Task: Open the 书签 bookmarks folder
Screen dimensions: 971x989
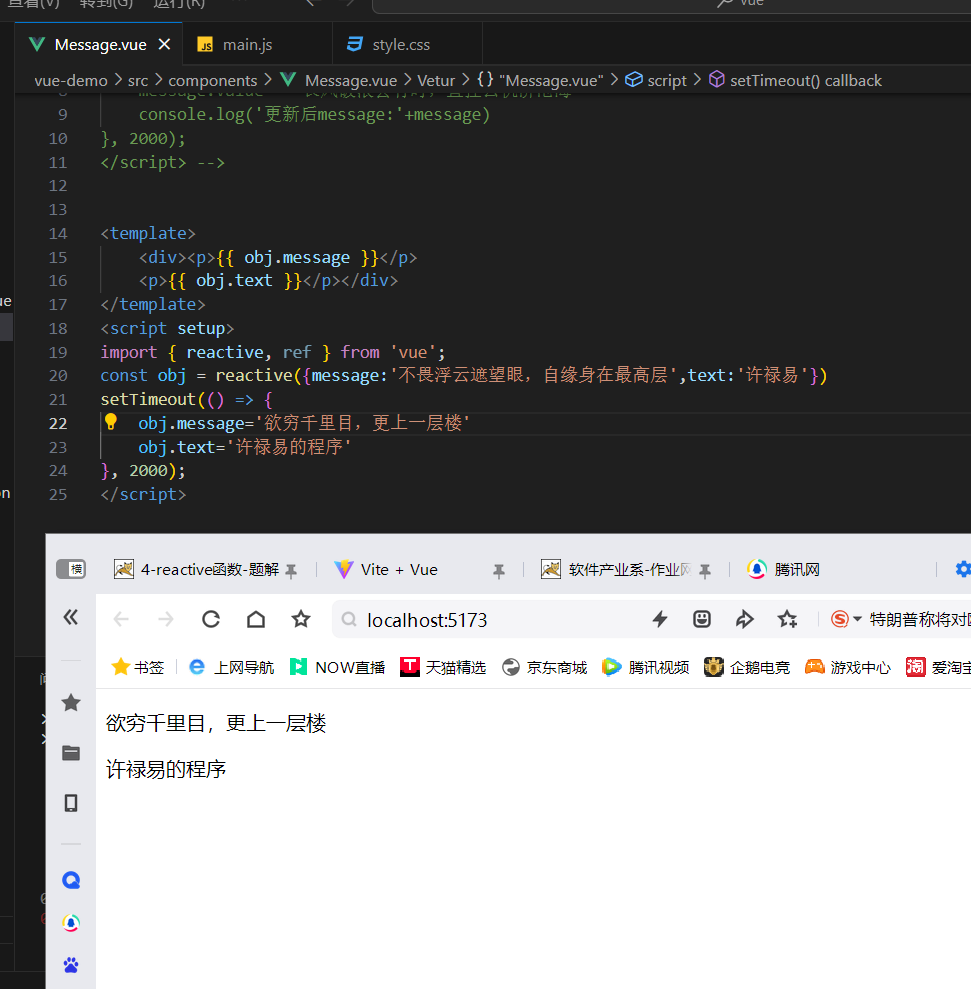Action: [138, 667]
